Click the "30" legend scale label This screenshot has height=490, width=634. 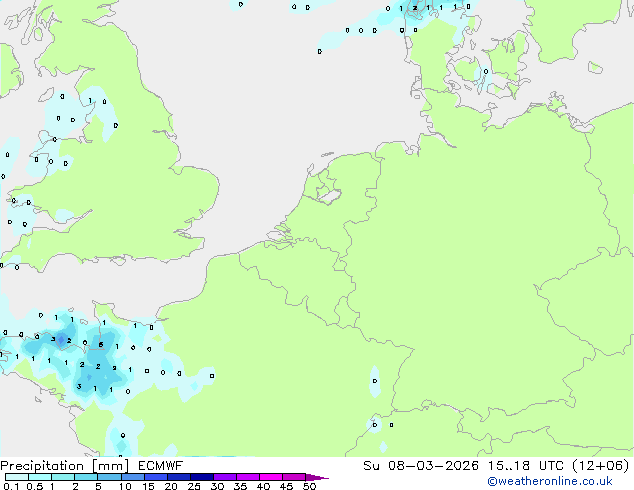pos(217,486)
